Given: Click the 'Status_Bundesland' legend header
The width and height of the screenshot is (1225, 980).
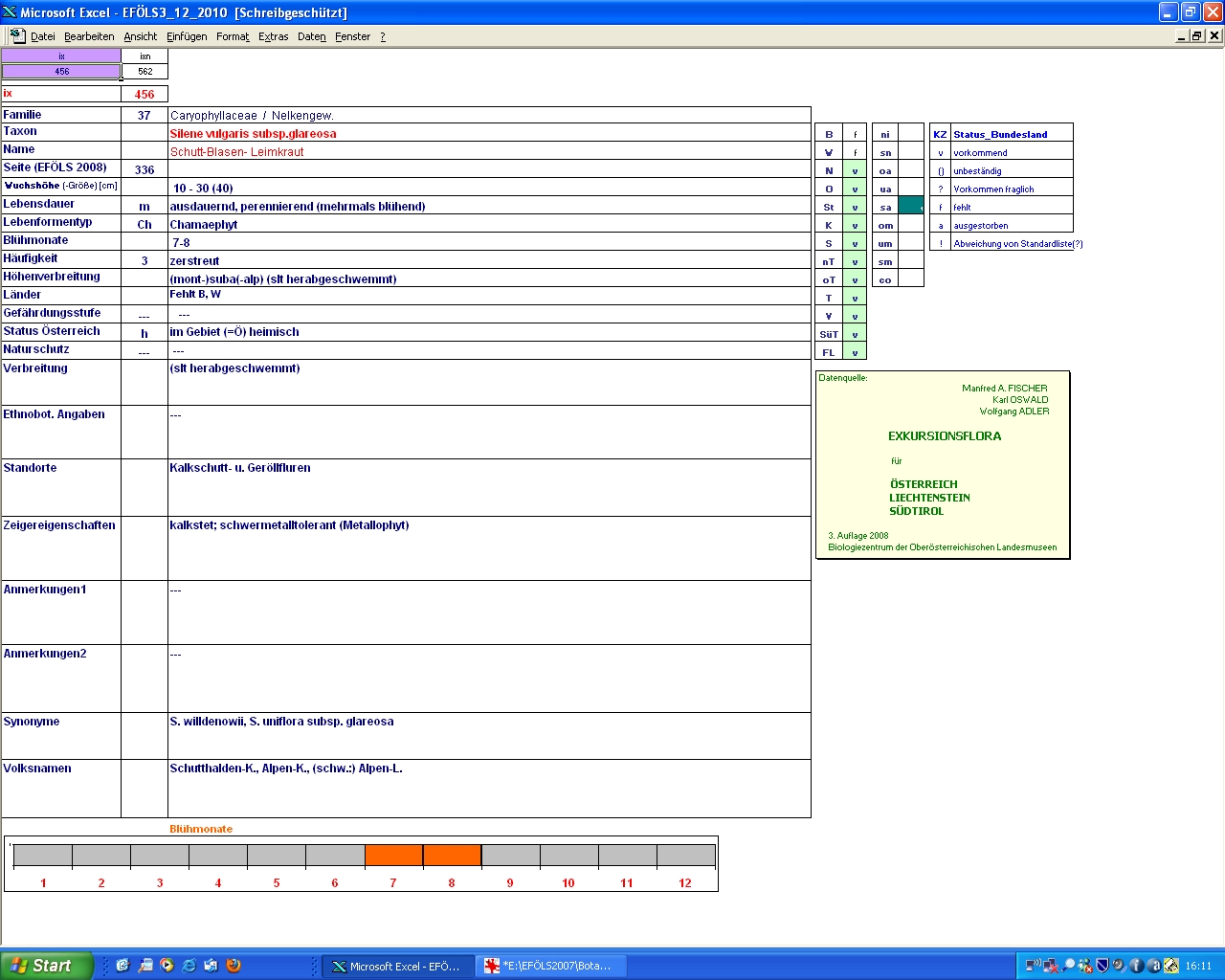Looking at the screenshot, I should [1012, 134].
